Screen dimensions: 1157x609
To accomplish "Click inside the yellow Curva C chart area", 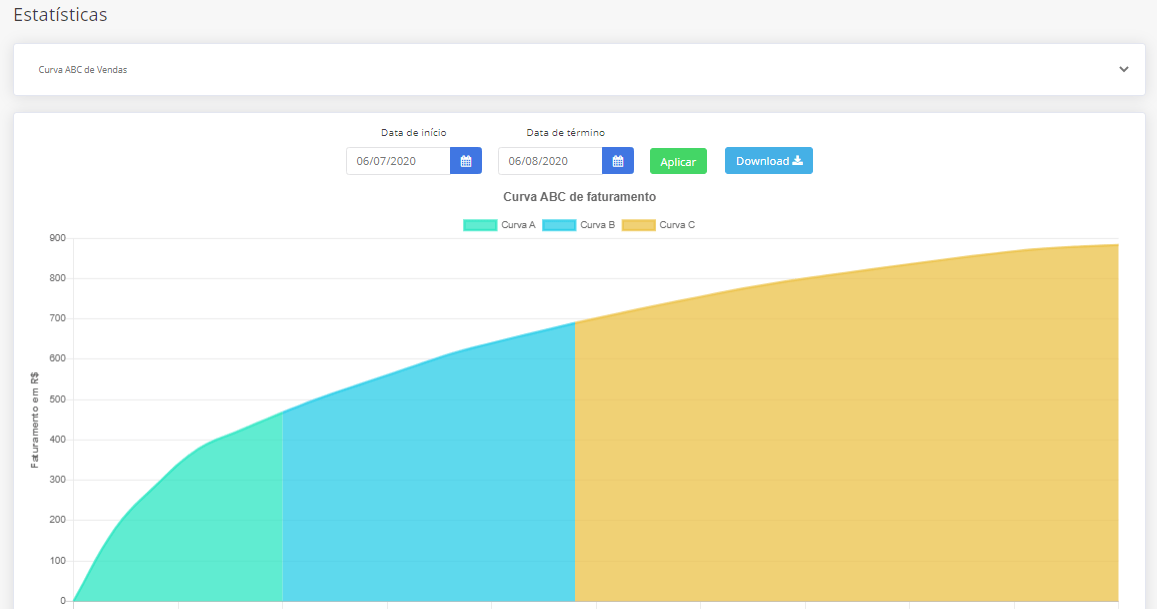I will point(850,450).
